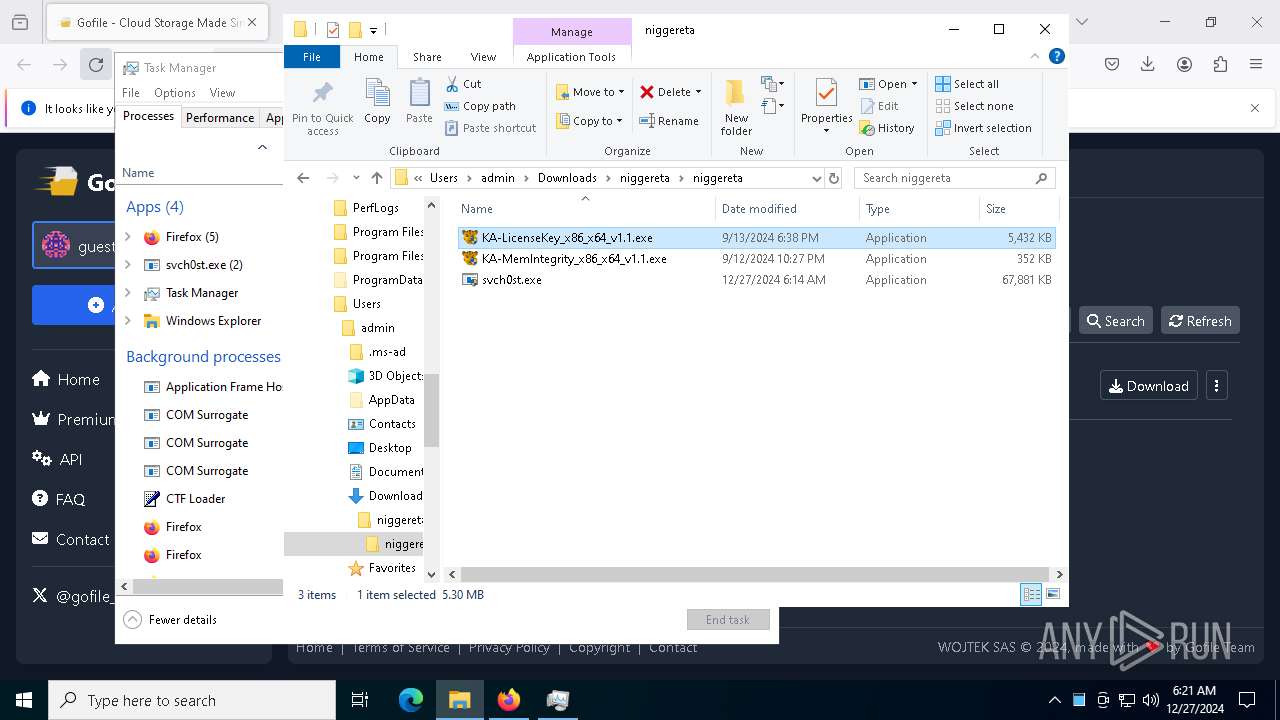The height and width of the screenshot is (720, 1280).
Task: Expand Firefox (5) process group
Action: (x=127, y=237)
